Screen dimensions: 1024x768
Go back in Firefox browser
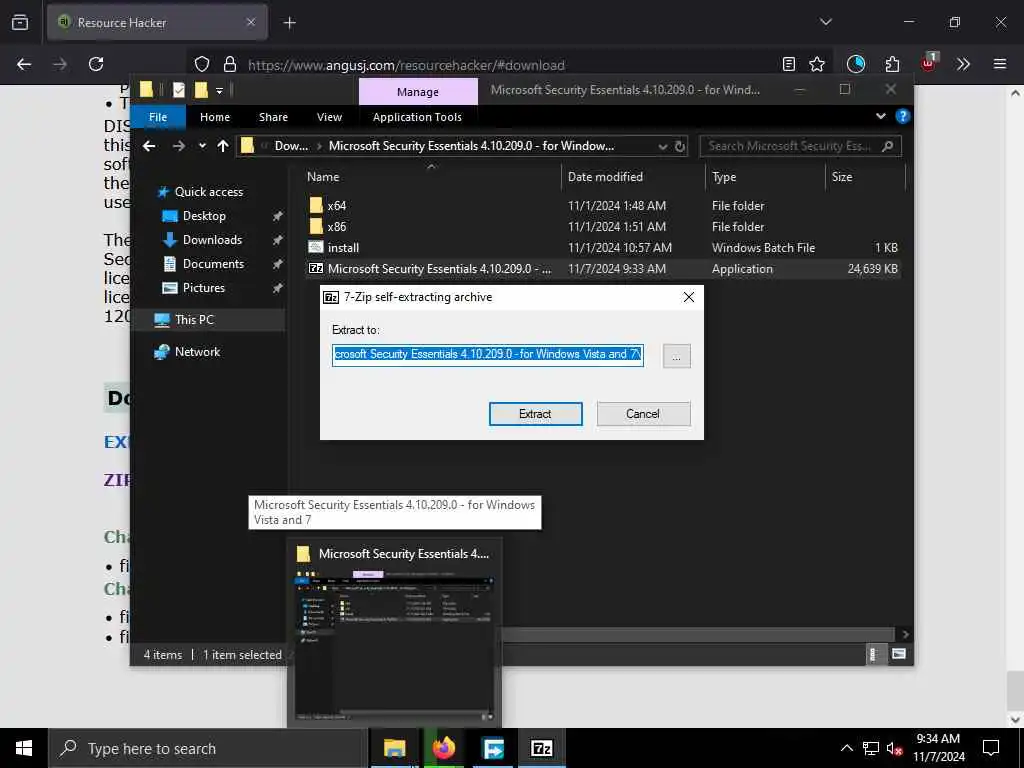[x=24, y=64]
